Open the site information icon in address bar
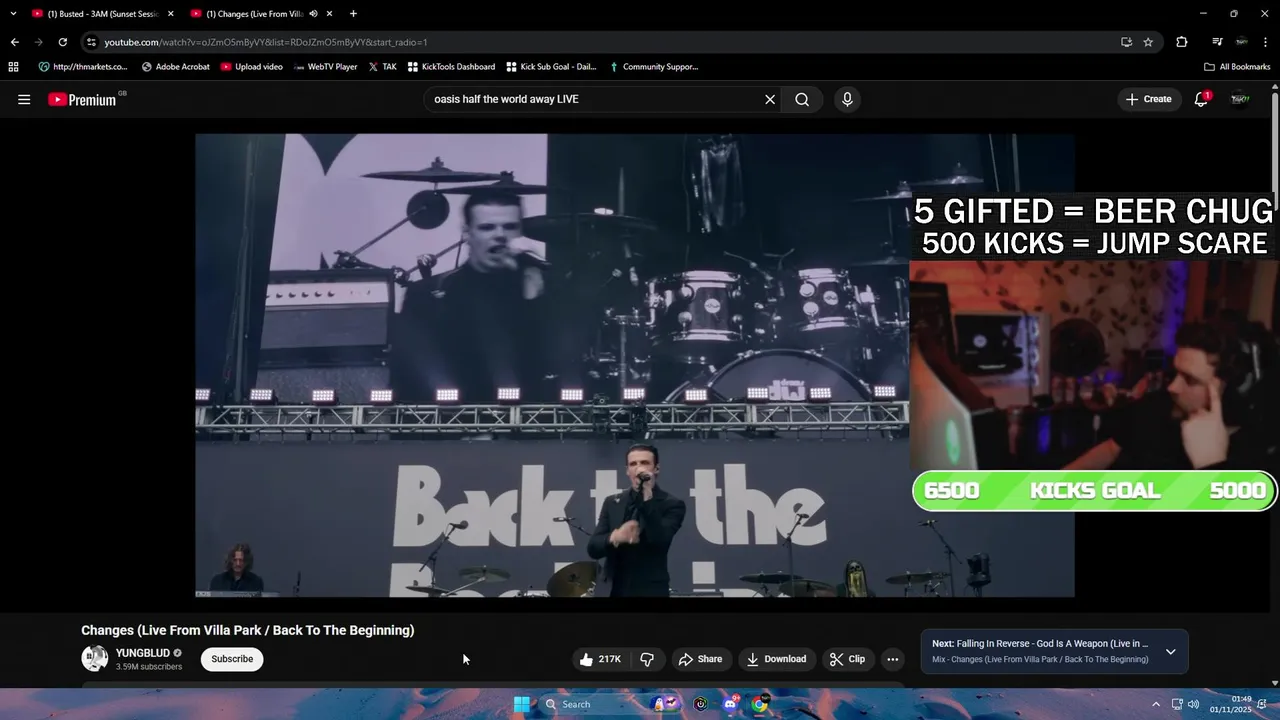Image resolution: width=1280 pixels, height=720 pixels. point(91,42)
